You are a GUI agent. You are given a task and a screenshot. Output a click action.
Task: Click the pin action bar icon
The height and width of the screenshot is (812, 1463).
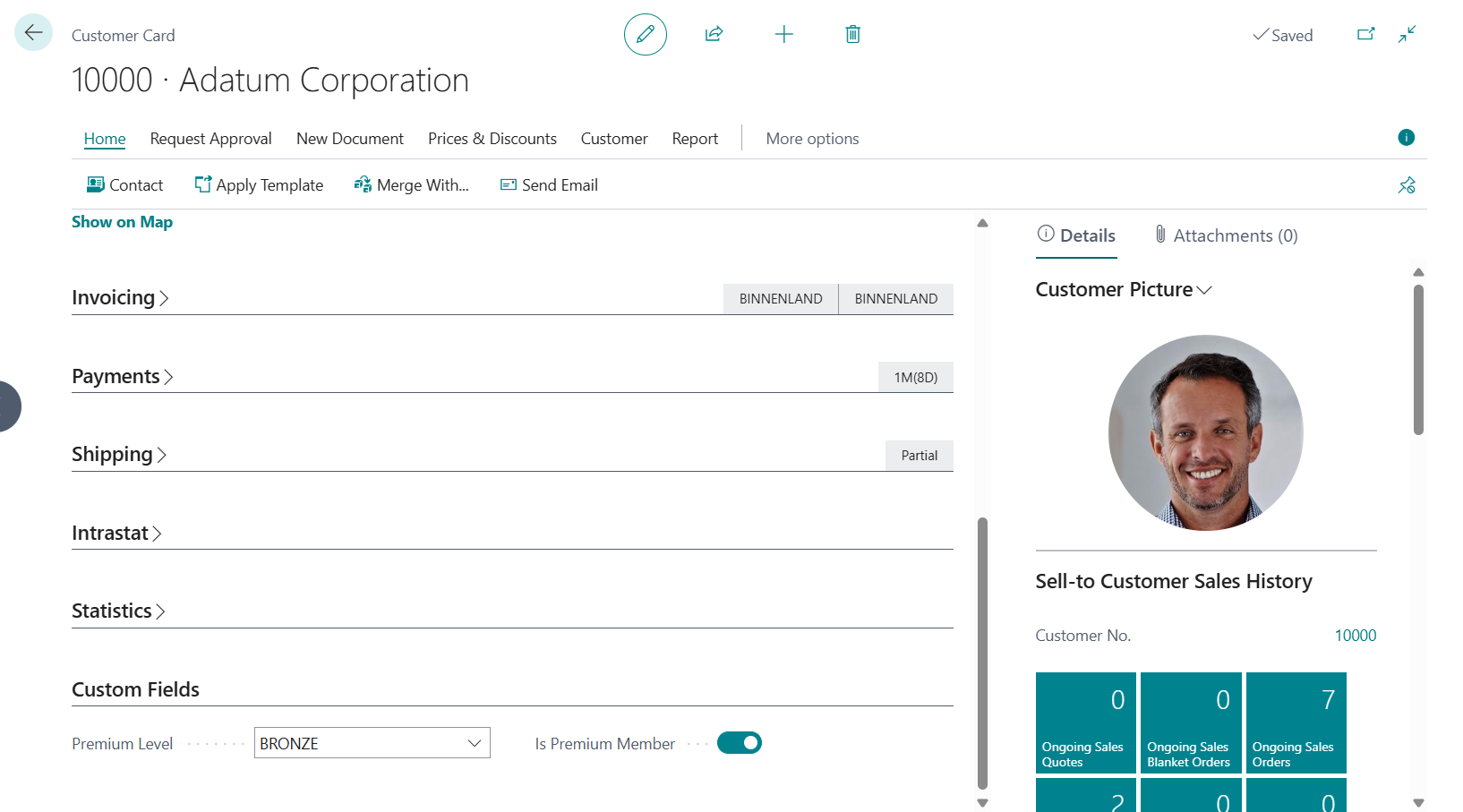point(1407,185)
